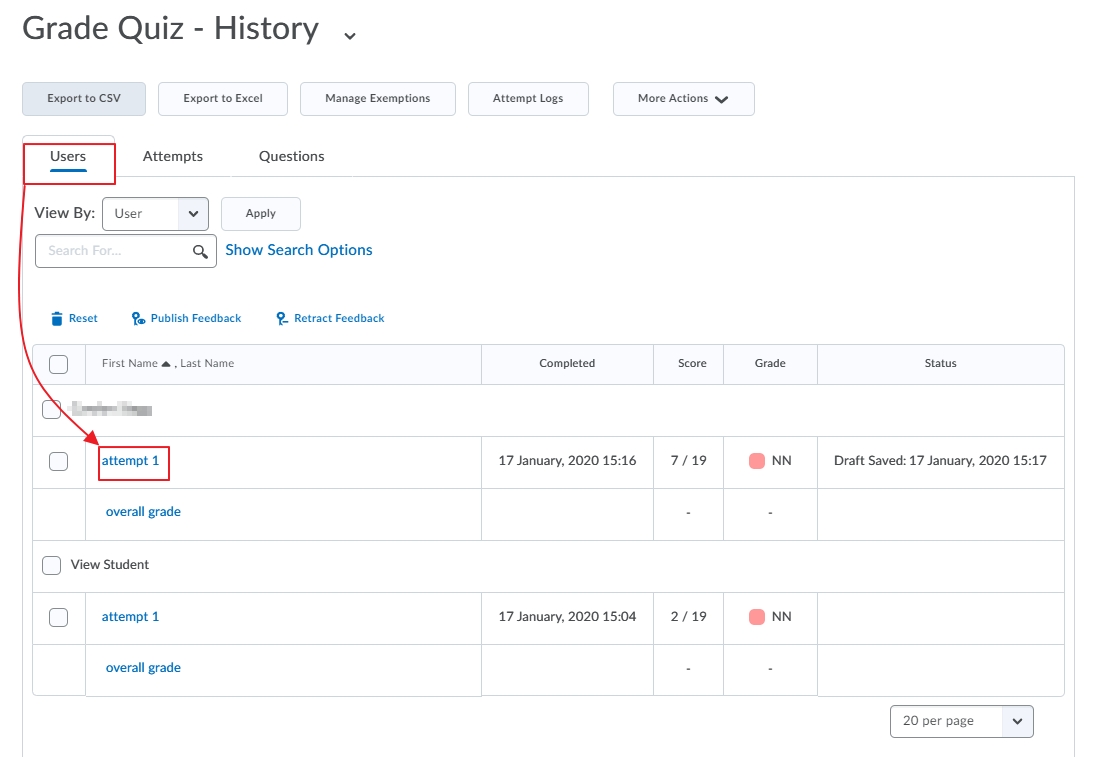Image resolution: width=1105 pixels, height=757 pixels.
Task: Open the Attempt Logs button
Action: click(528, 99)
